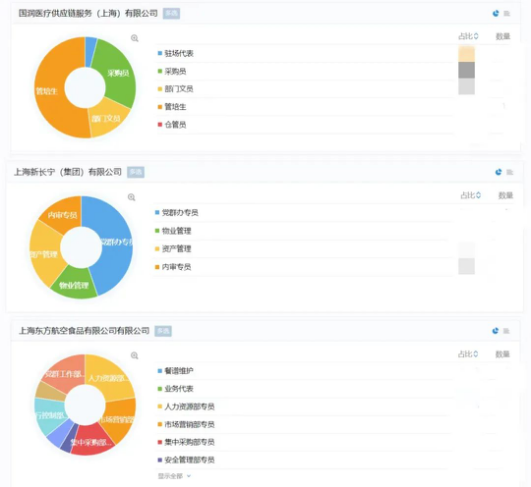Zoom magnifier next to 上海东方航空食品 donut chart

tap(134, 355)
